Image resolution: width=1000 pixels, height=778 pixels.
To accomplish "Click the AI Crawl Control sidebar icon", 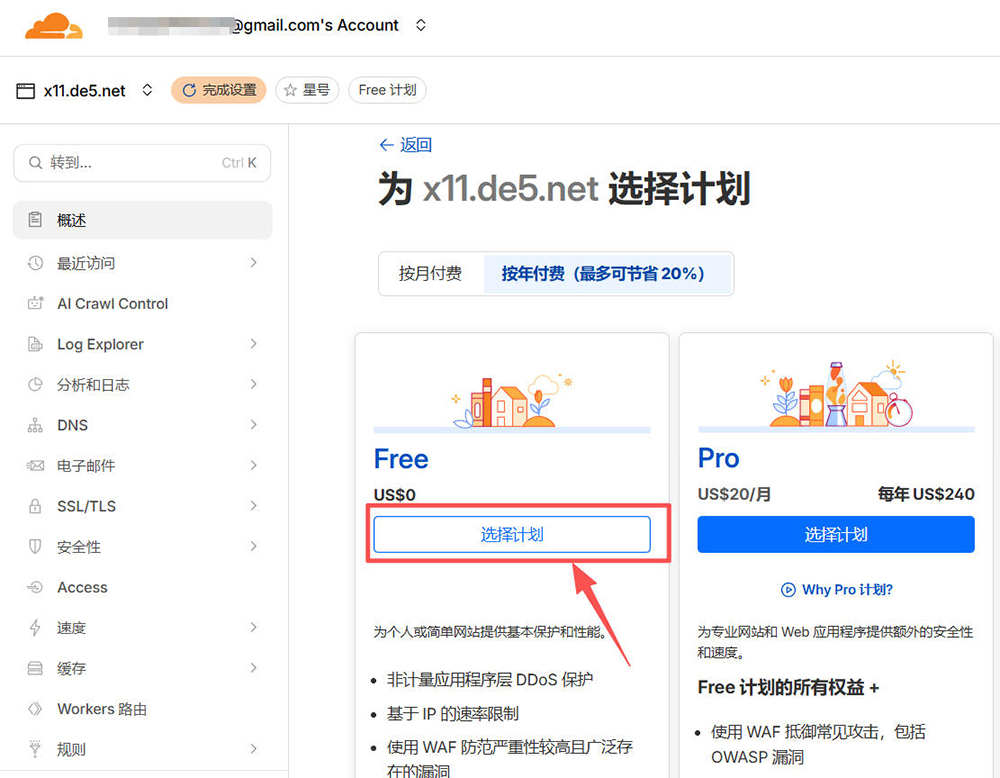I will click(36, 304).
